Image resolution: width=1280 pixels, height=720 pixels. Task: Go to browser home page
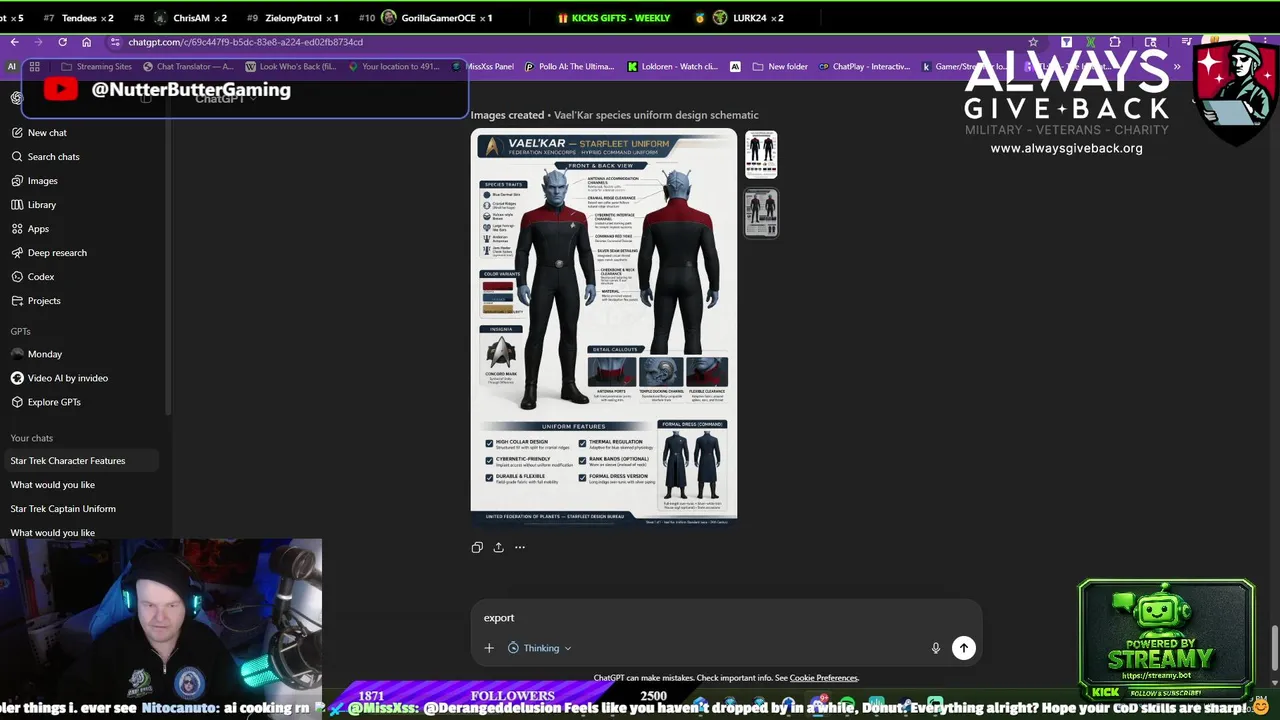86,42
